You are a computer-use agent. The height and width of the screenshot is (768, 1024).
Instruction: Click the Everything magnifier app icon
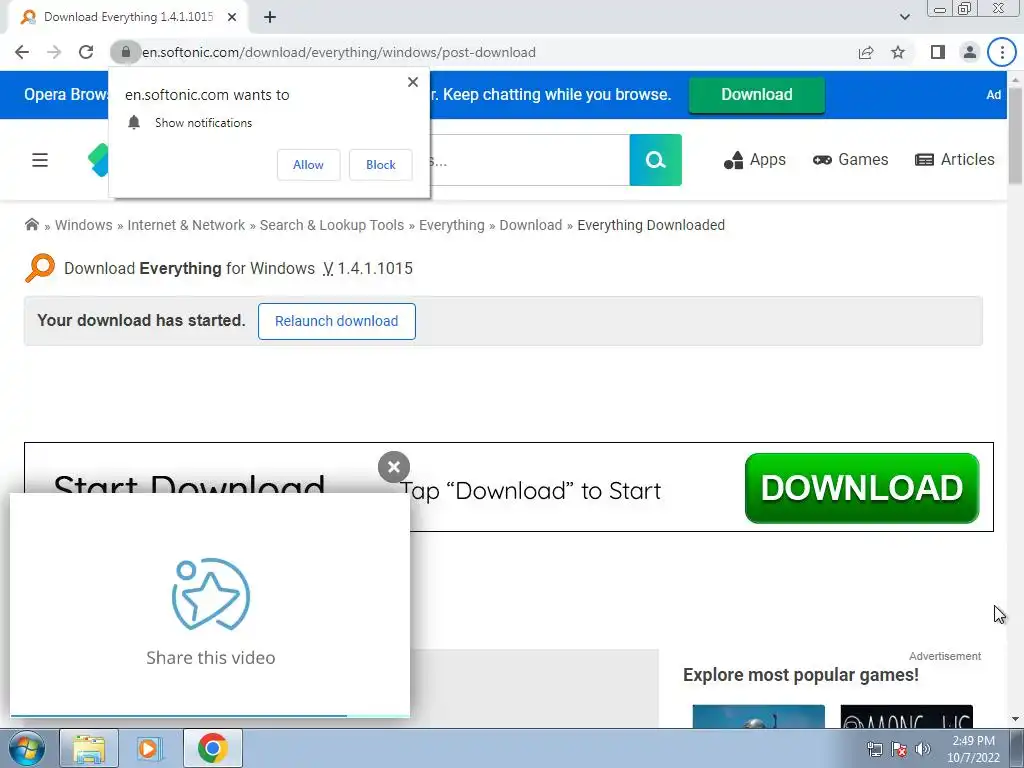[x=40, y=268]
